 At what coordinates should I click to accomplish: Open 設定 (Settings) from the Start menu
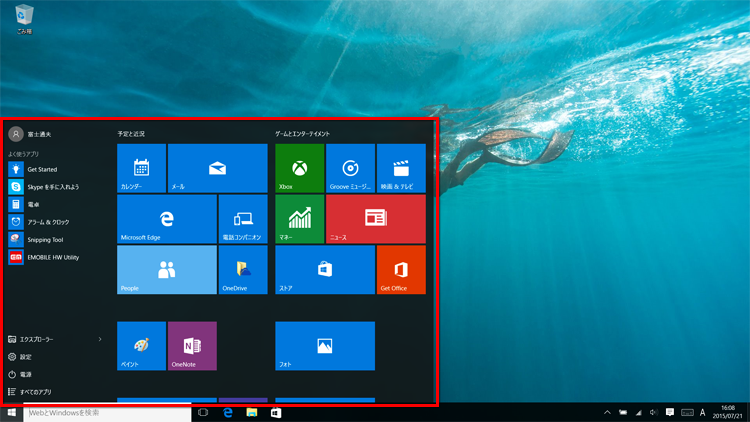(26, 357)
